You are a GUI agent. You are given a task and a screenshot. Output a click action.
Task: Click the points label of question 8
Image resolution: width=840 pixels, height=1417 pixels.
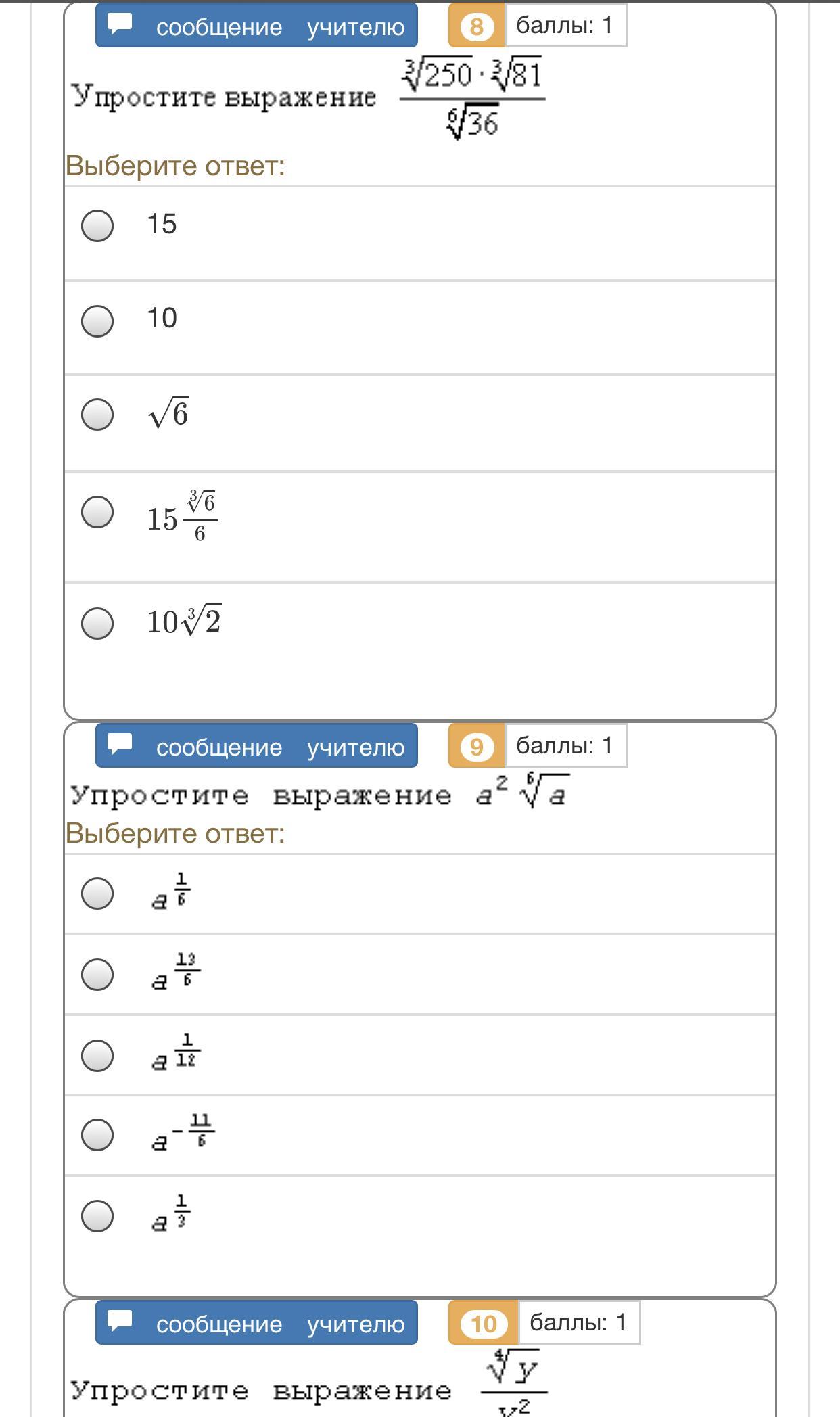(x=565, y=26)
